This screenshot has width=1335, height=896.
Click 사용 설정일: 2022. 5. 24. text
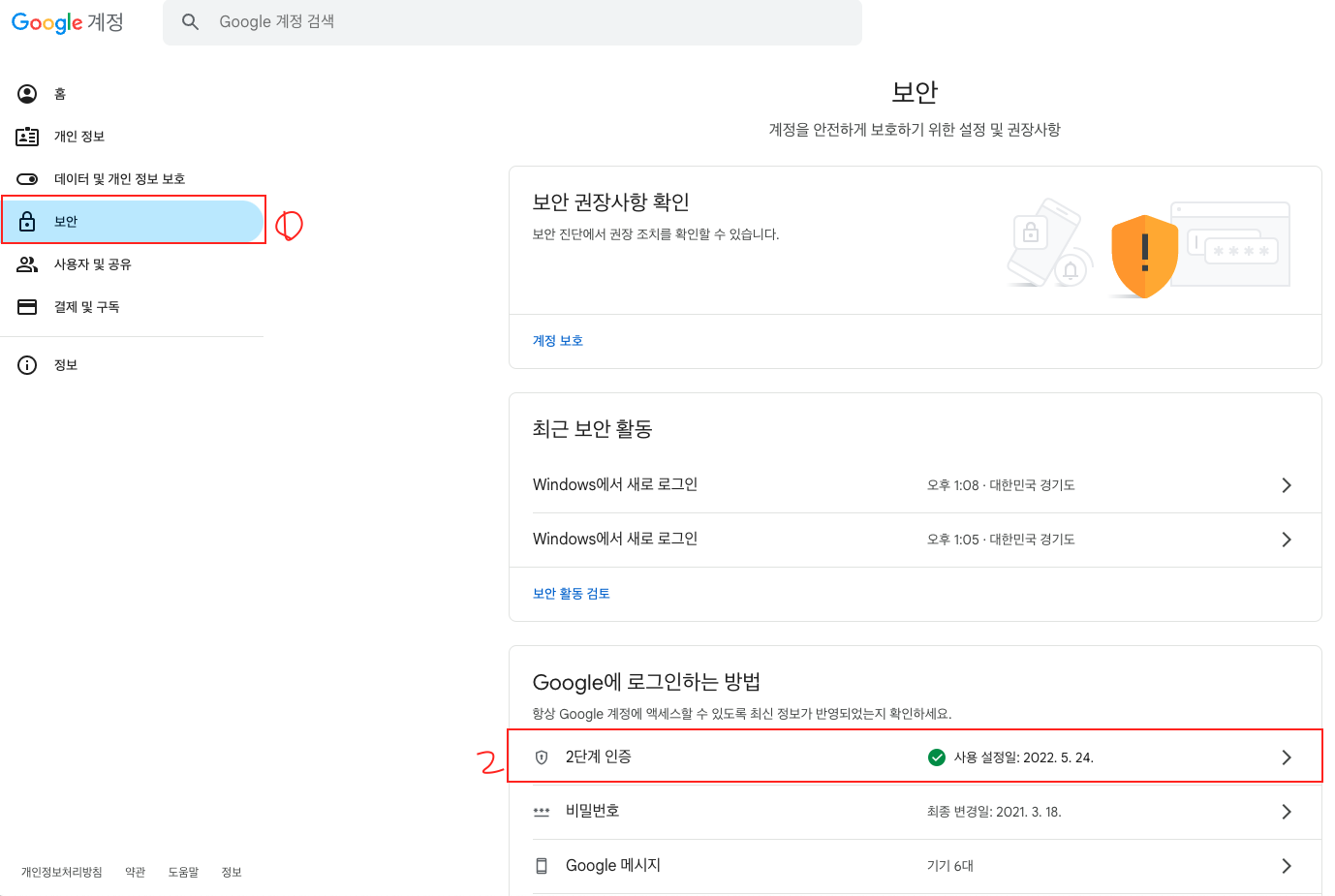1024,757
